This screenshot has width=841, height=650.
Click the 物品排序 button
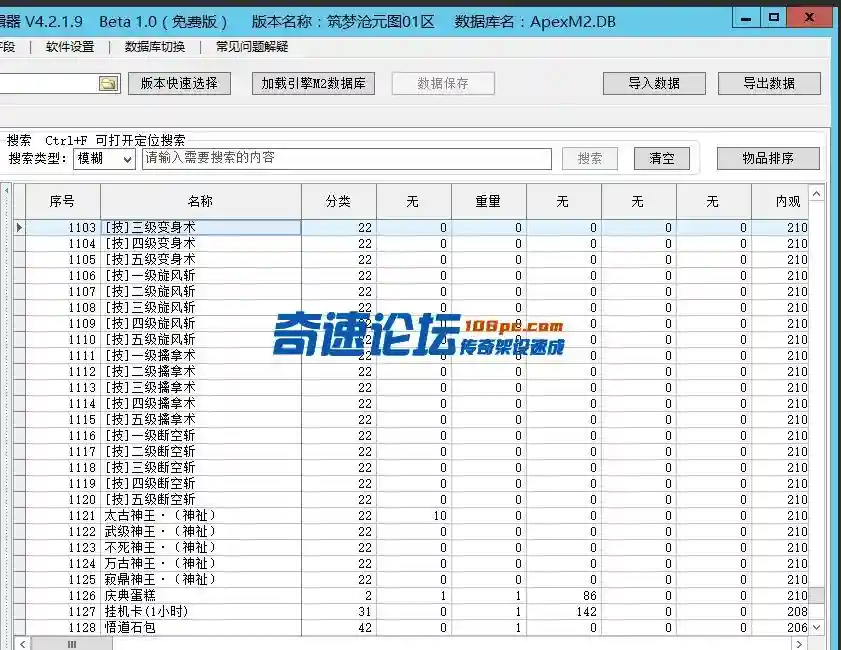click(x=768, y=159)
